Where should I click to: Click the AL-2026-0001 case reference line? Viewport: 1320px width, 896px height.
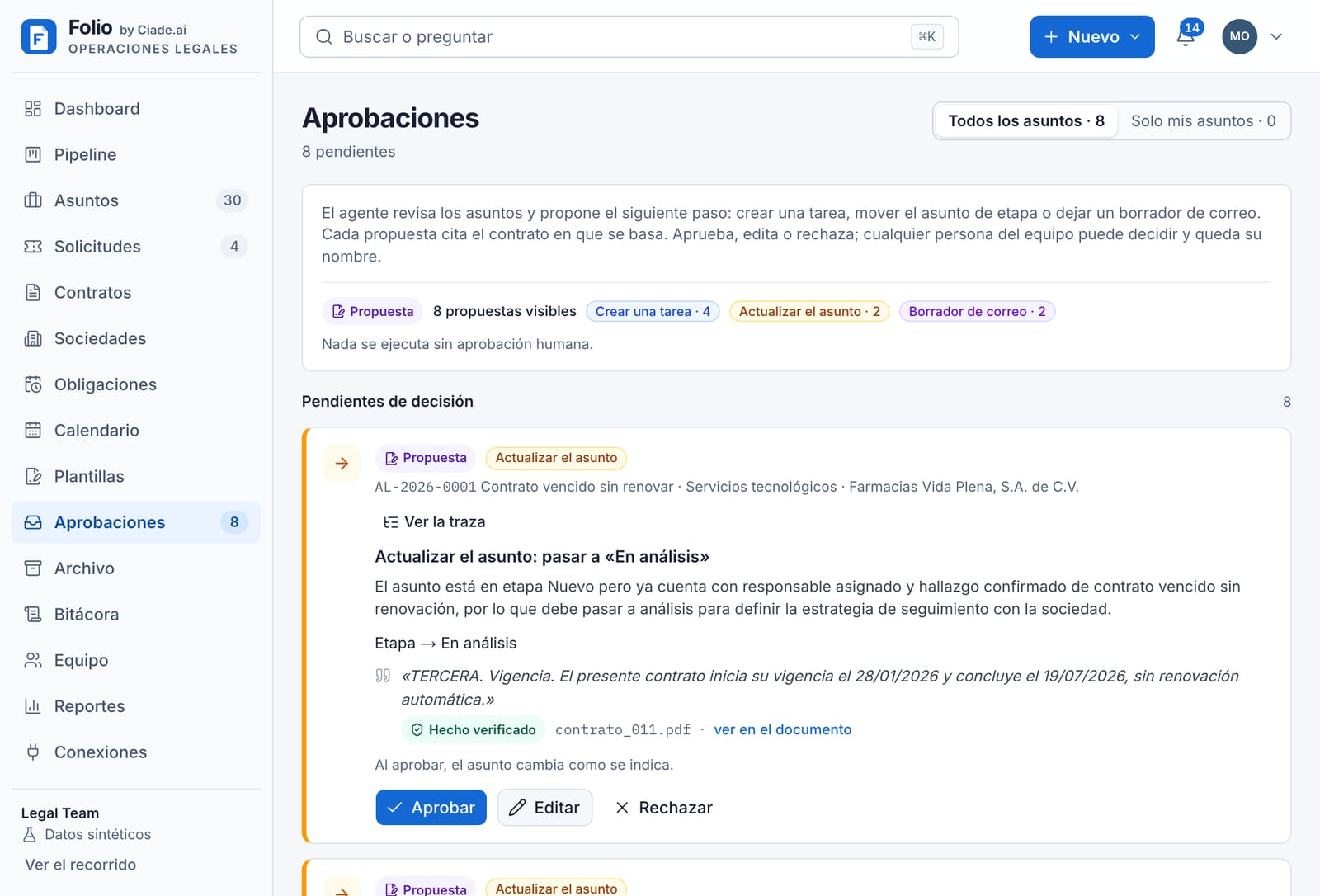click(x=727, y=487)
